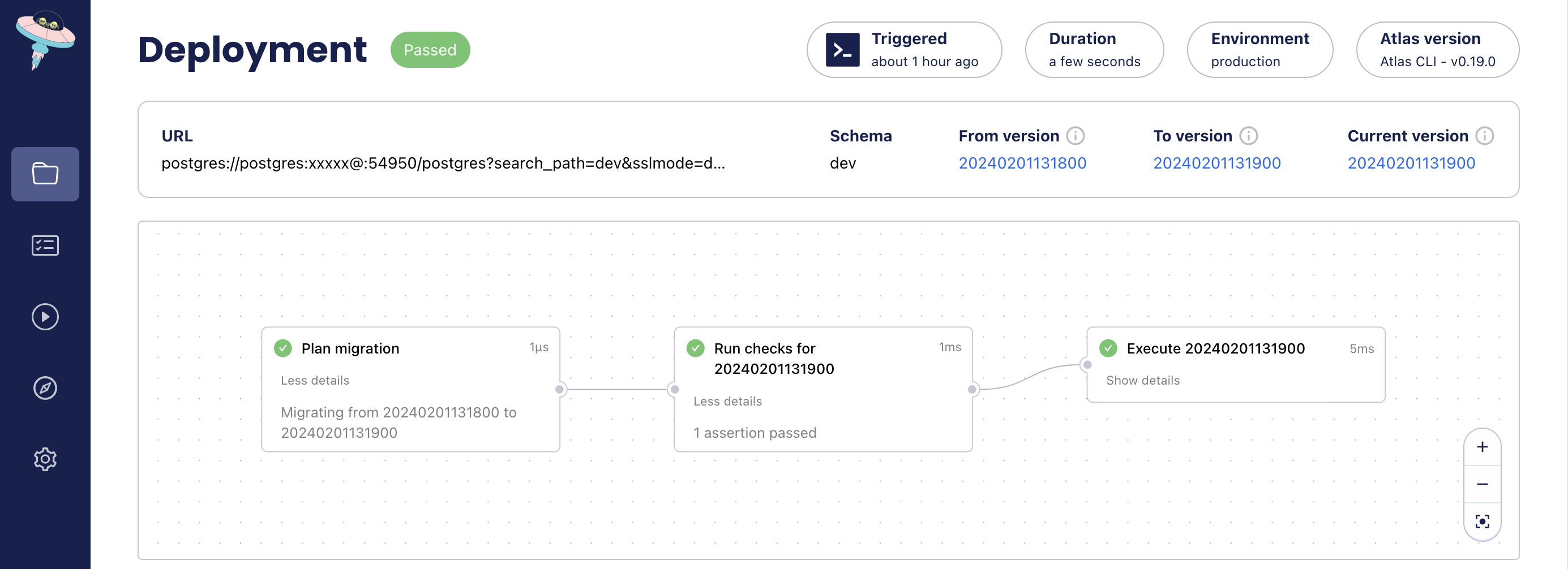Open the From version link 20240201131800
This screenshot has height=569, width=1568.
point(1023,163)
